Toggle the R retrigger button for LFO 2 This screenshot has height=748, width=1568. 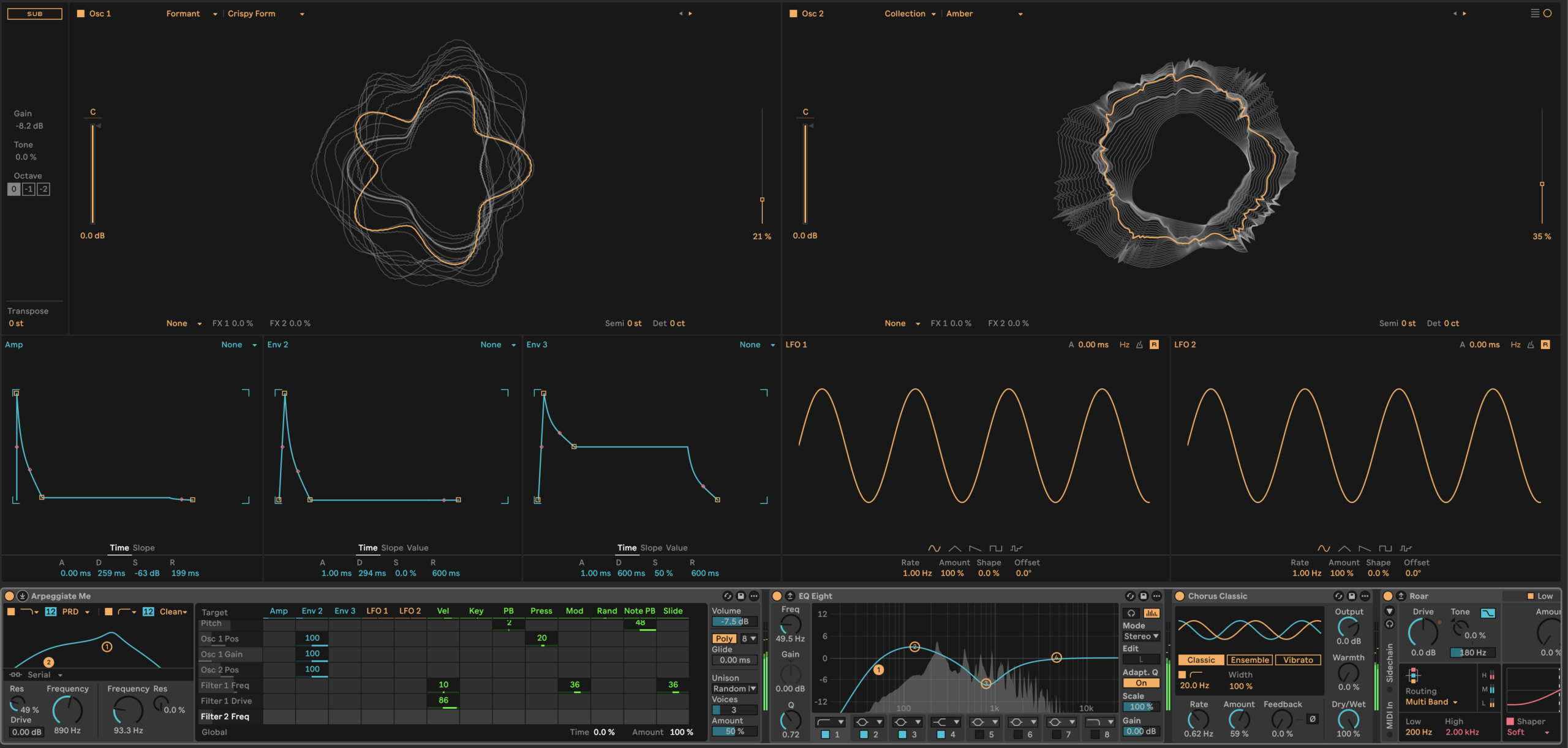1547,345
